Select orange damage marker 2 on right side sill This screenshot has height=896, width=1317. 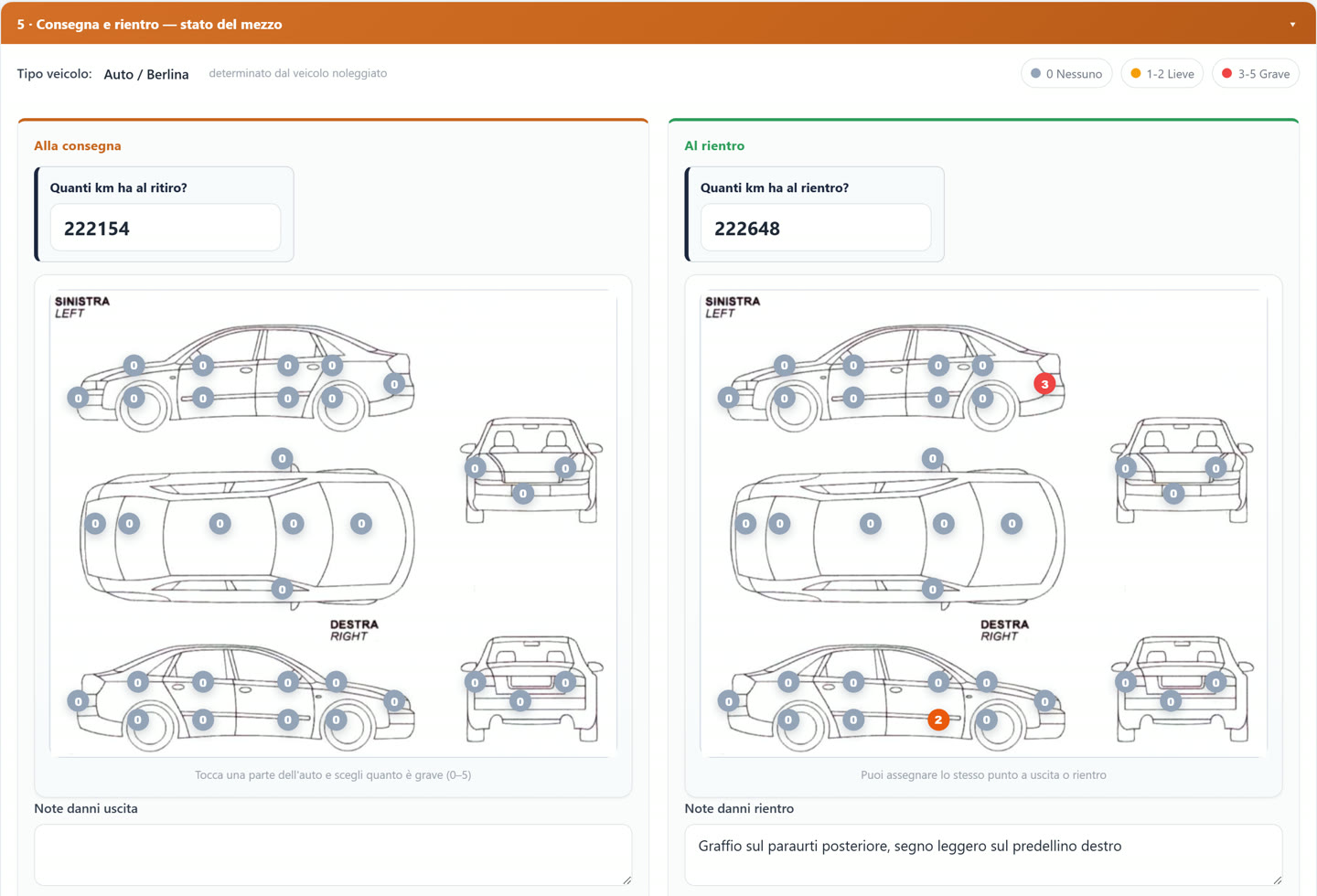click(x=938, y=720)
